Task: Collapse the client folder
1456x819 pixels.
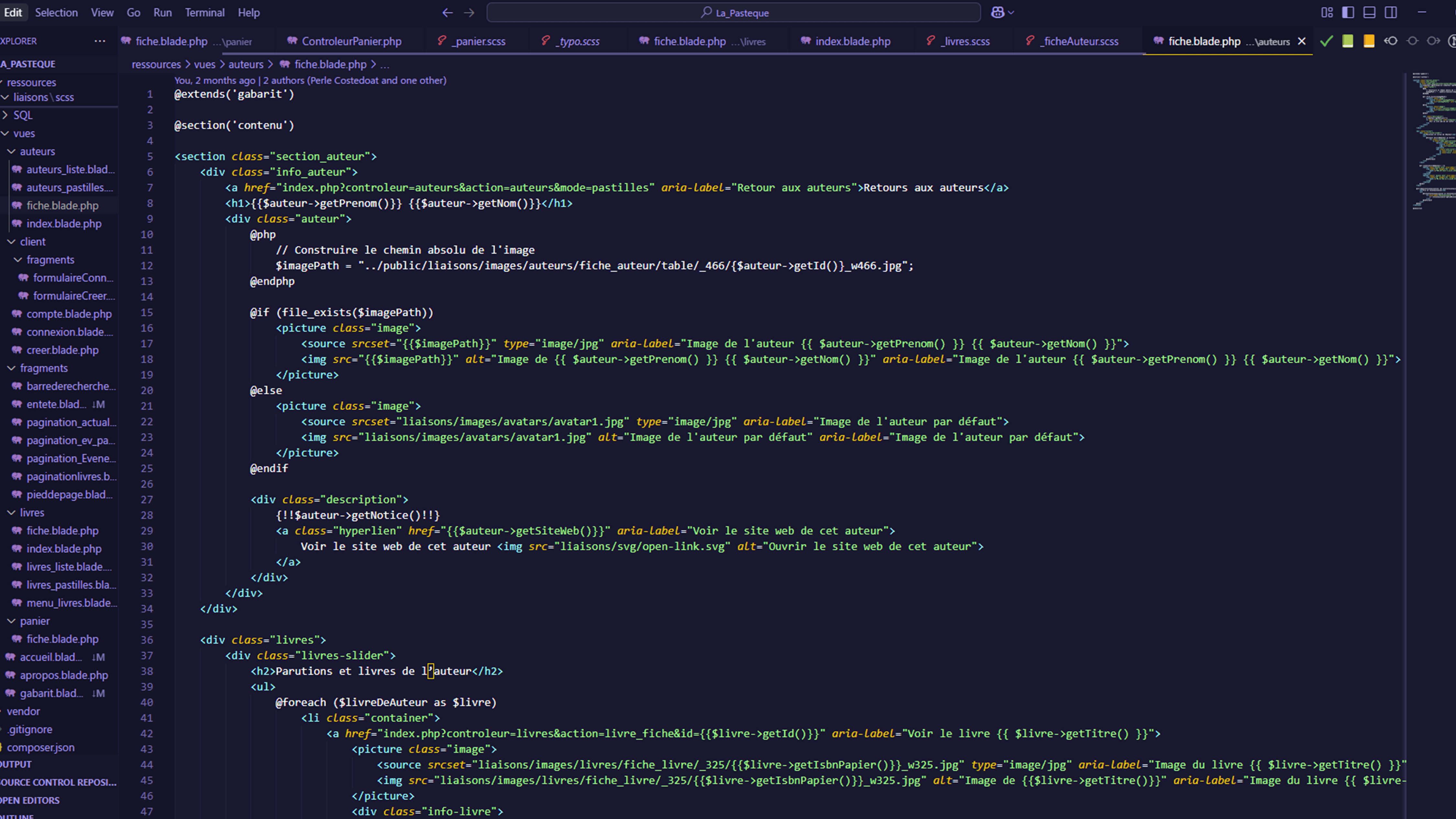Action: tap(32, 241)
